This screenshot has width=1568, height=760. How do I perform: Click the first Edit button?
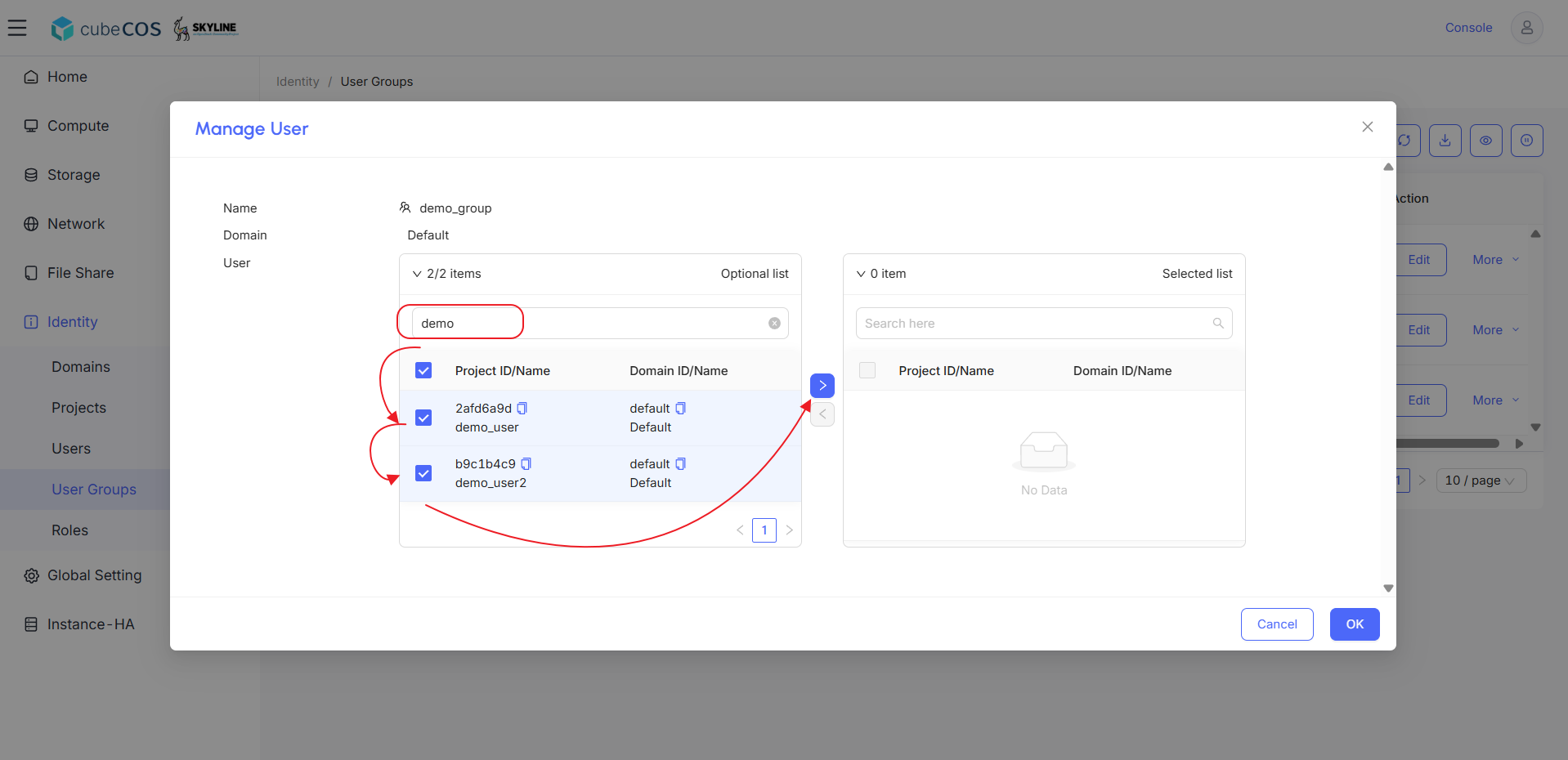[1421, 260]
